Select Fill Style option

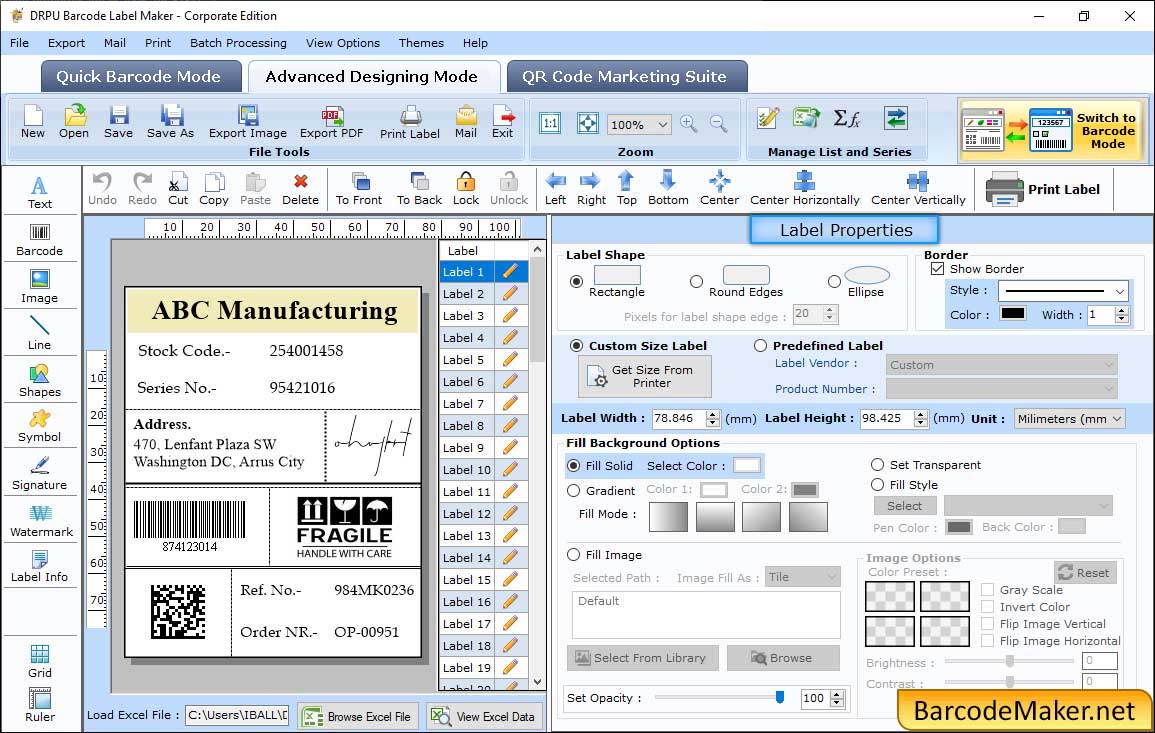[877, 485]
